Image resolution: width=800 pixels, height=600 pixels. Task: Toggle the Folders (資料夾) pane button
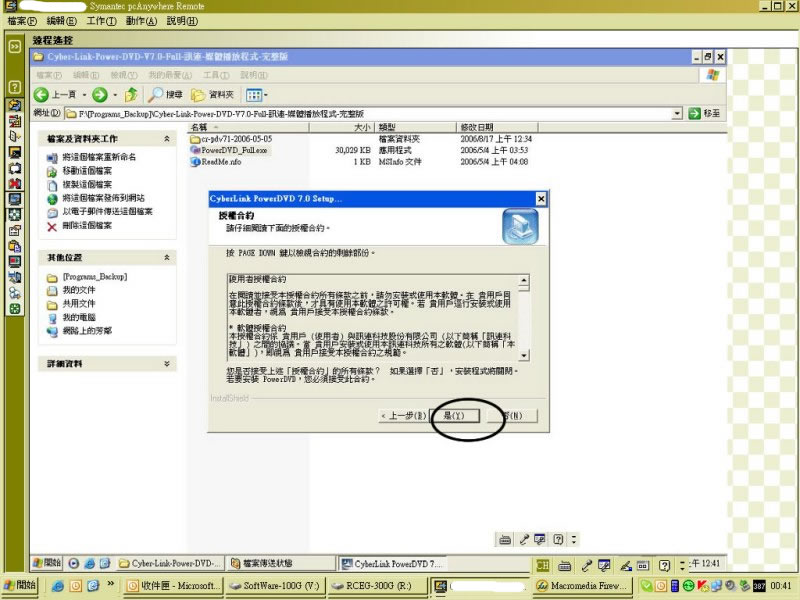pos(212,94)
